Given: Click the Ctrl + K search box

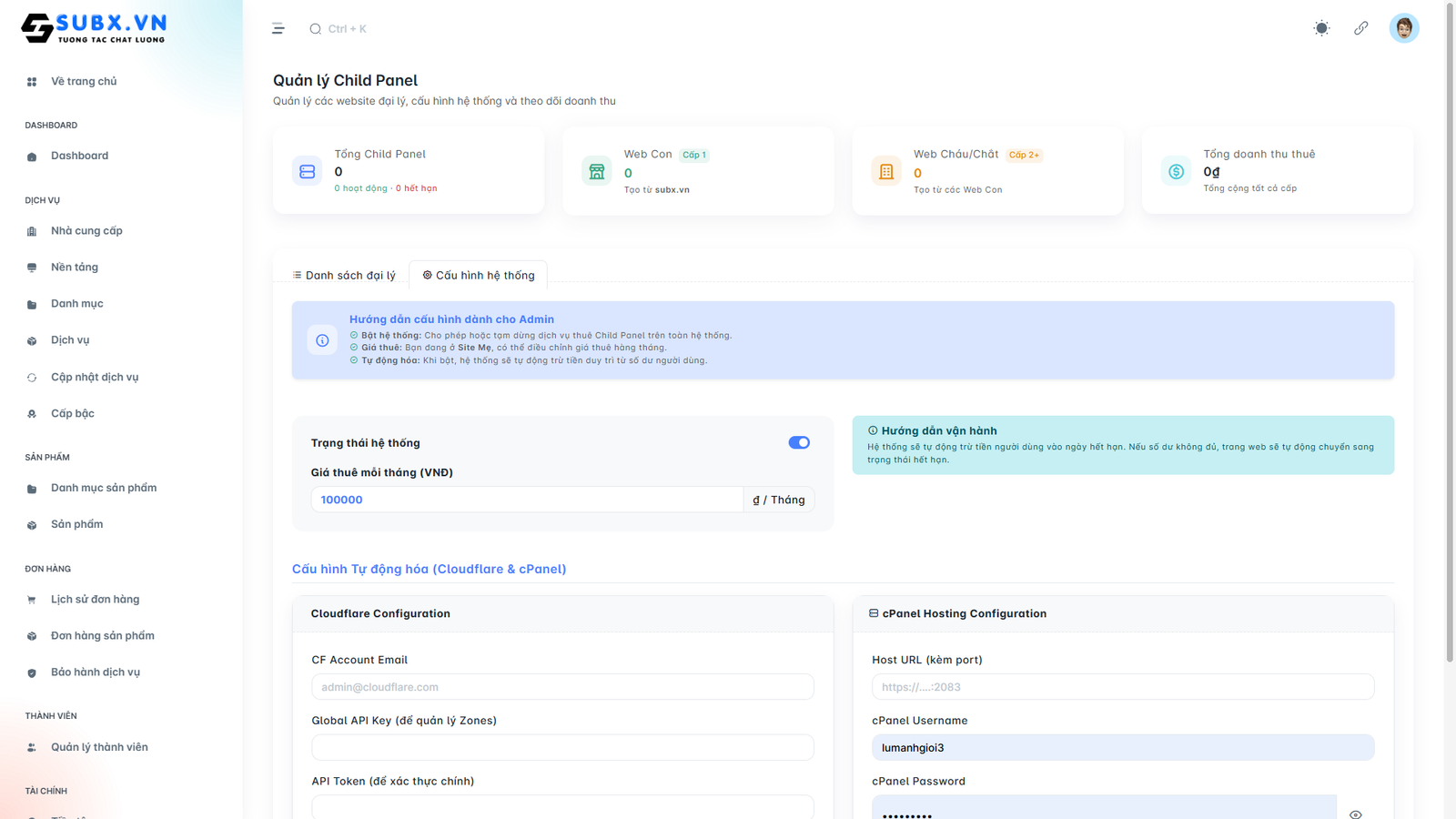Looking at the screenshot, I should click(x=346, y=29).
